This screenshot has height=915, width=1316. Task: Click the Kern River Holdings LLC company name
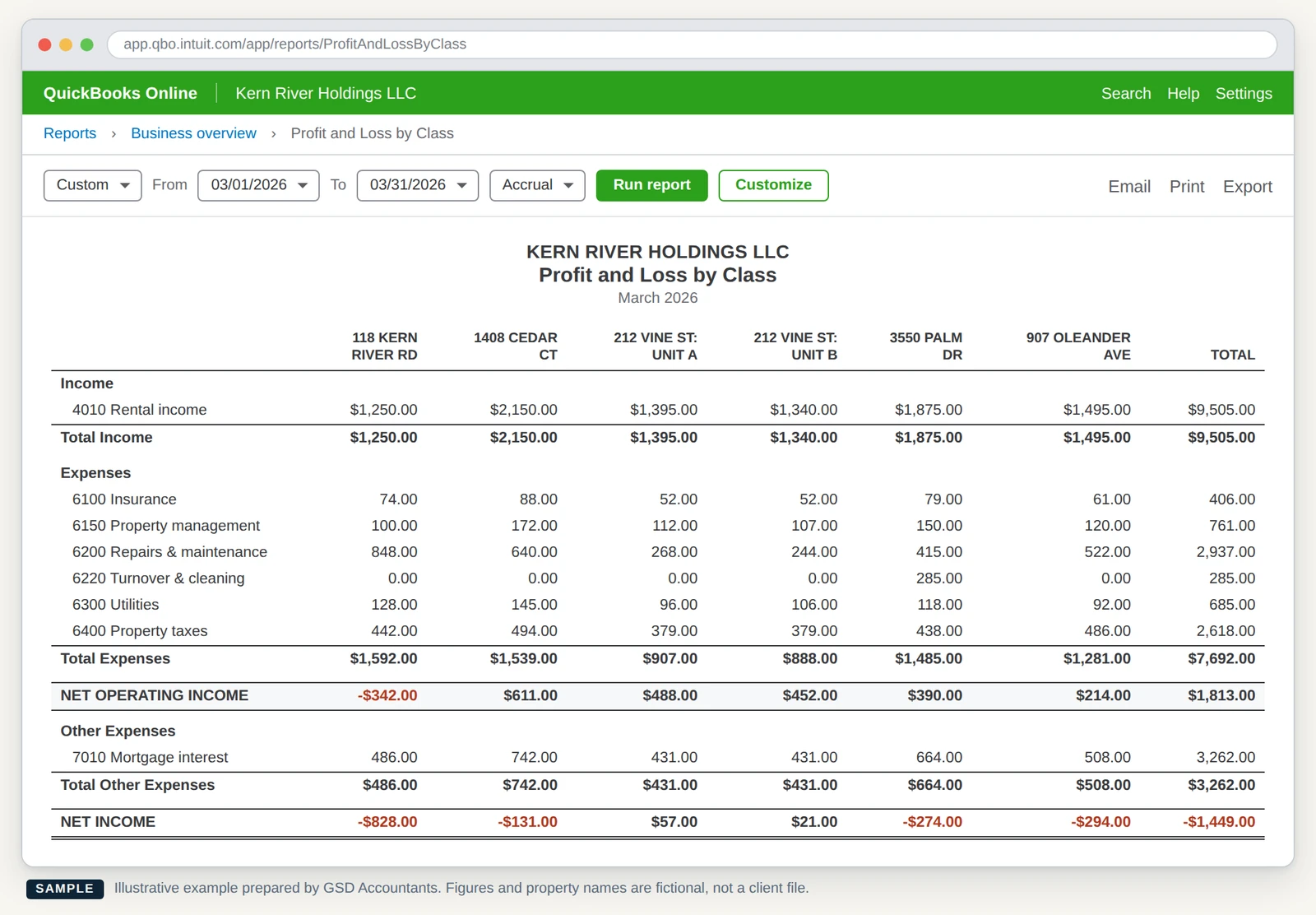(326, 93)
